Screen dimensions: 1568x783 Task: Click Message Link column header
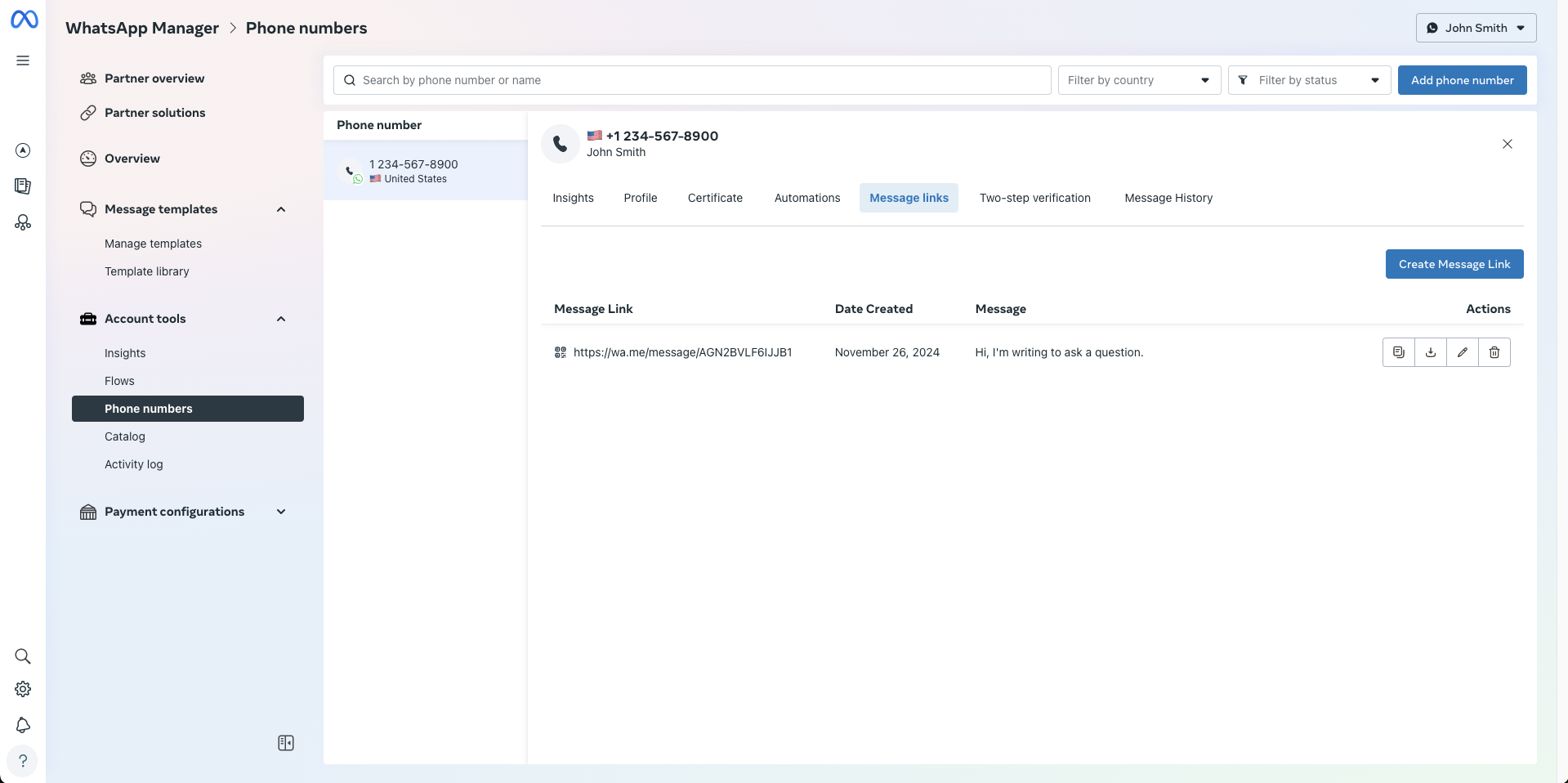(593, 309)
